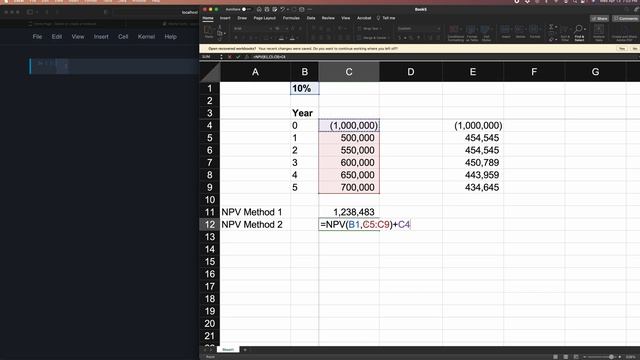Image resolution: width=640 pixels, height=360 pixels.
Task: Select column E header
Action: tap(473, 72)
